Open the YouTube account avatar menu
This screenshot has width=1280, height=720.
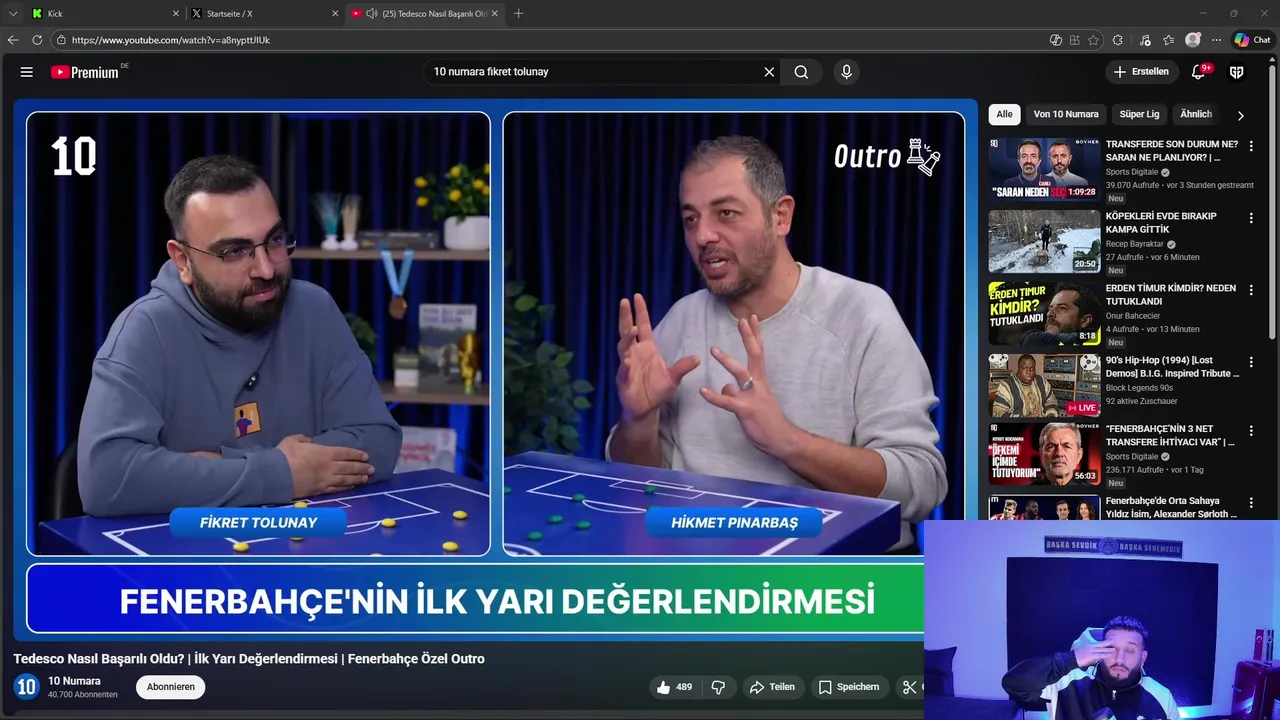coord(1237,72)
